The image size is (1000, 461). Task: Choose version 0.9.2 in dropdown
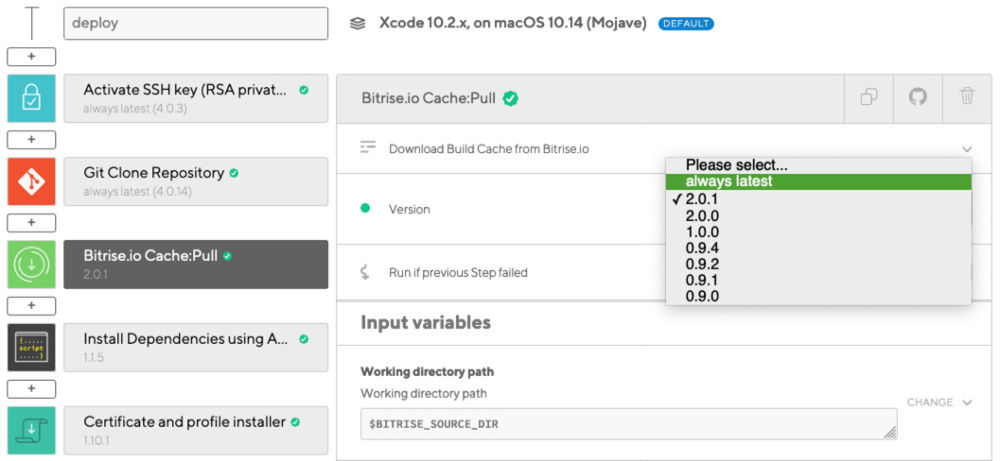click(x=818, y=264)
